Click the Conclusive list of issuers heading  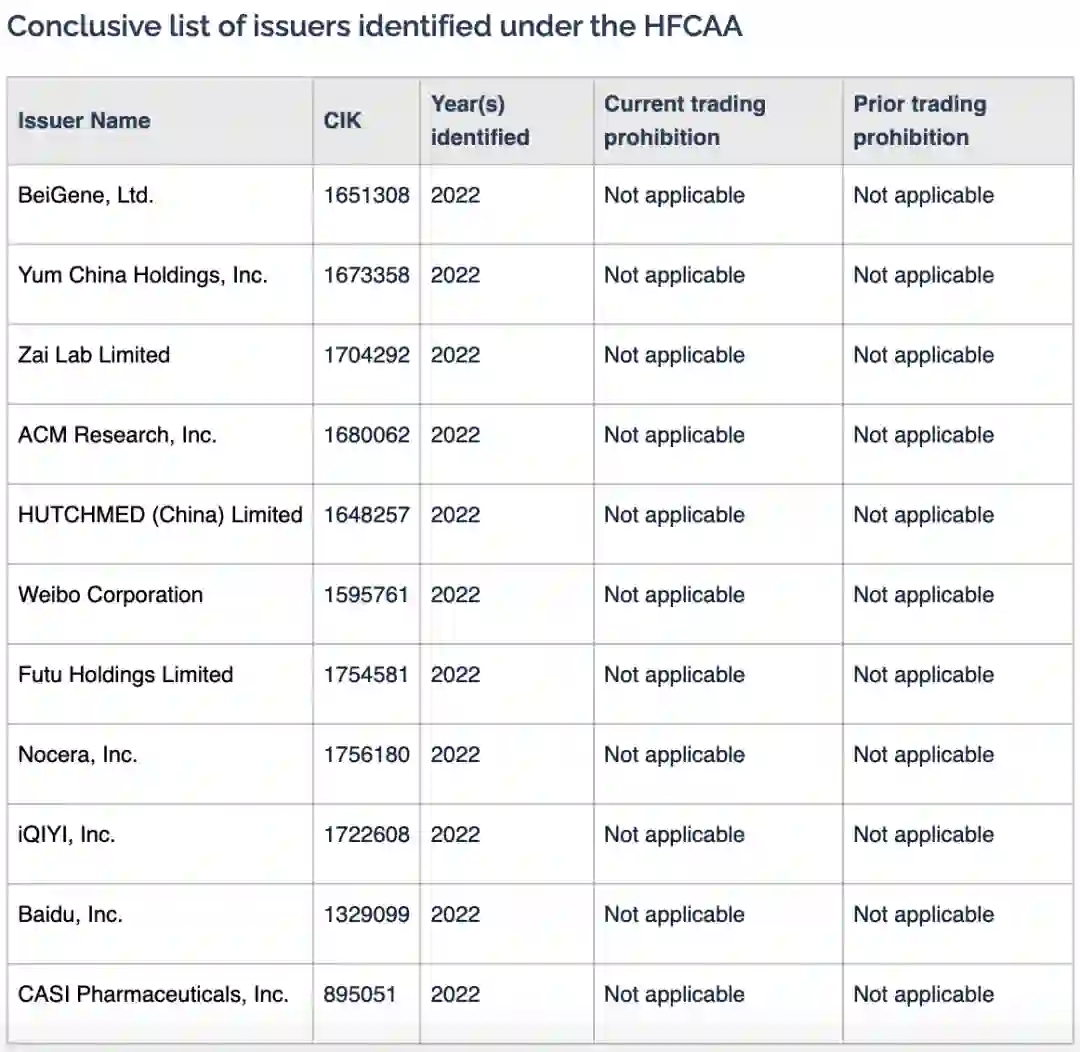pos(374,26)
